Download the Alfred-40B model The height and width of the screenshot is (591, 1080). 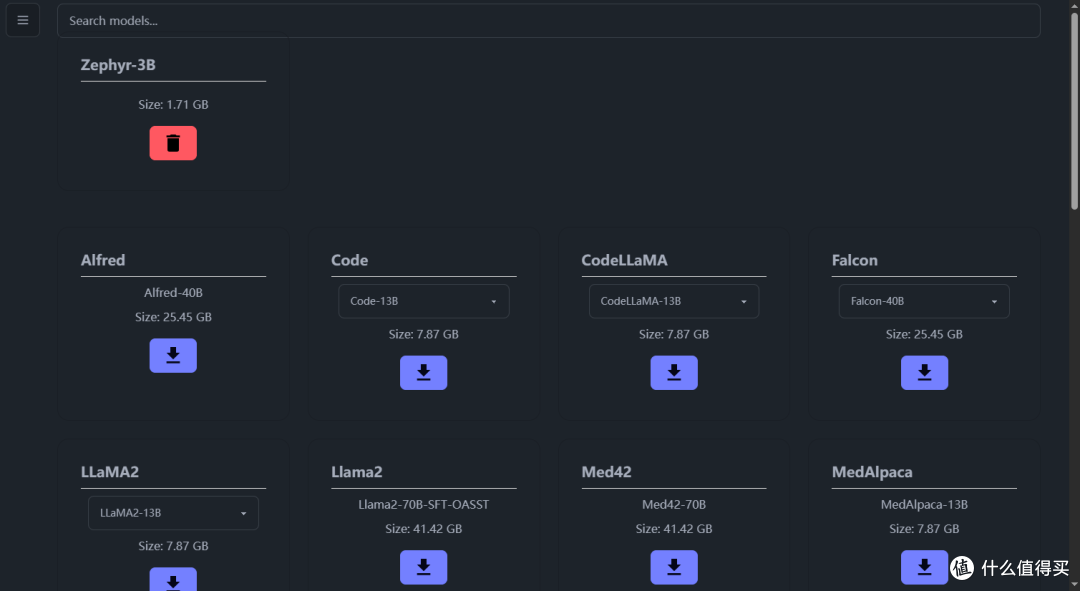pos(173,355)
